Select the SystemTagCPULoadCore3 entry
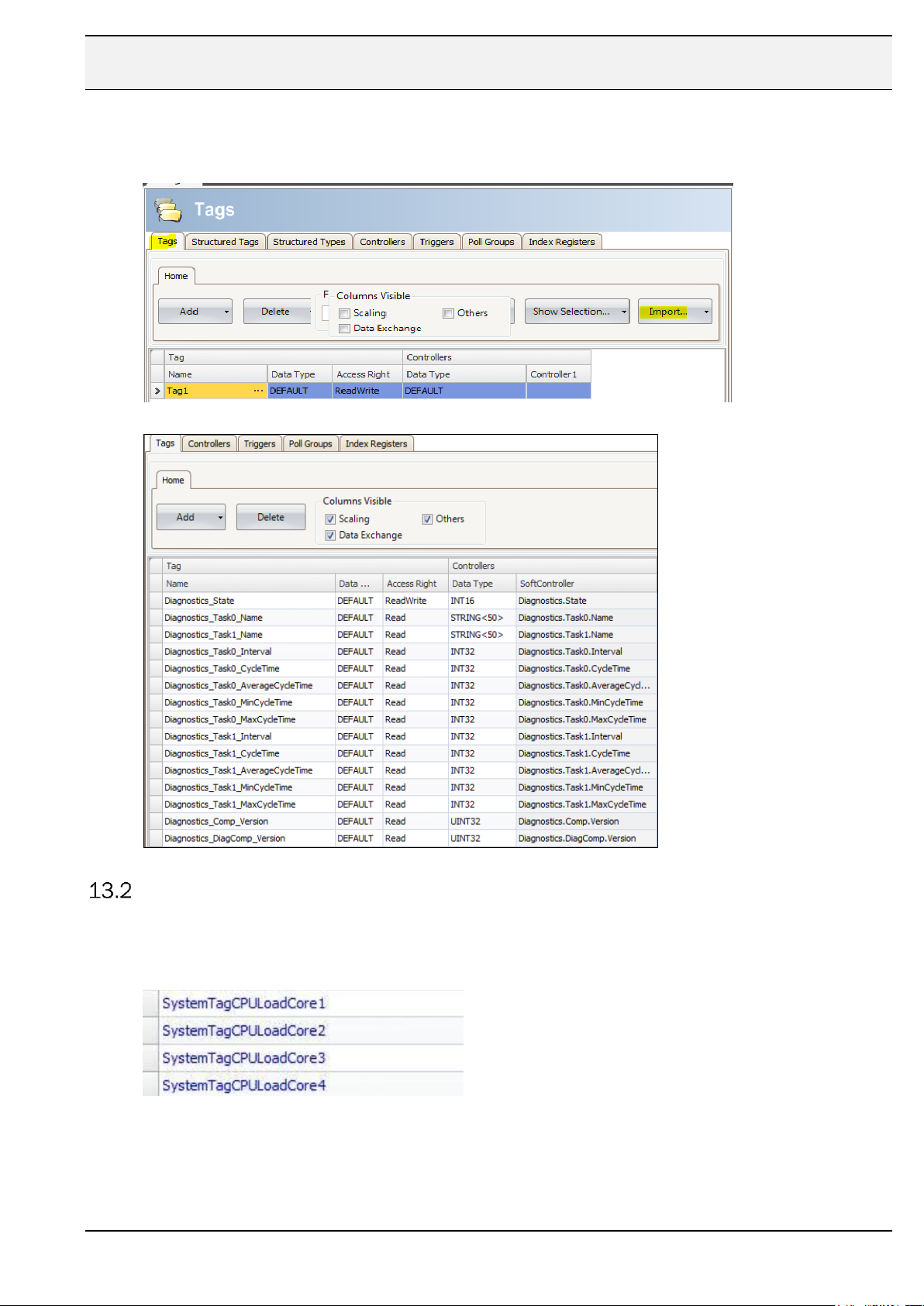This screenshot has height=1306, width=924. [x=243, y=1058]
